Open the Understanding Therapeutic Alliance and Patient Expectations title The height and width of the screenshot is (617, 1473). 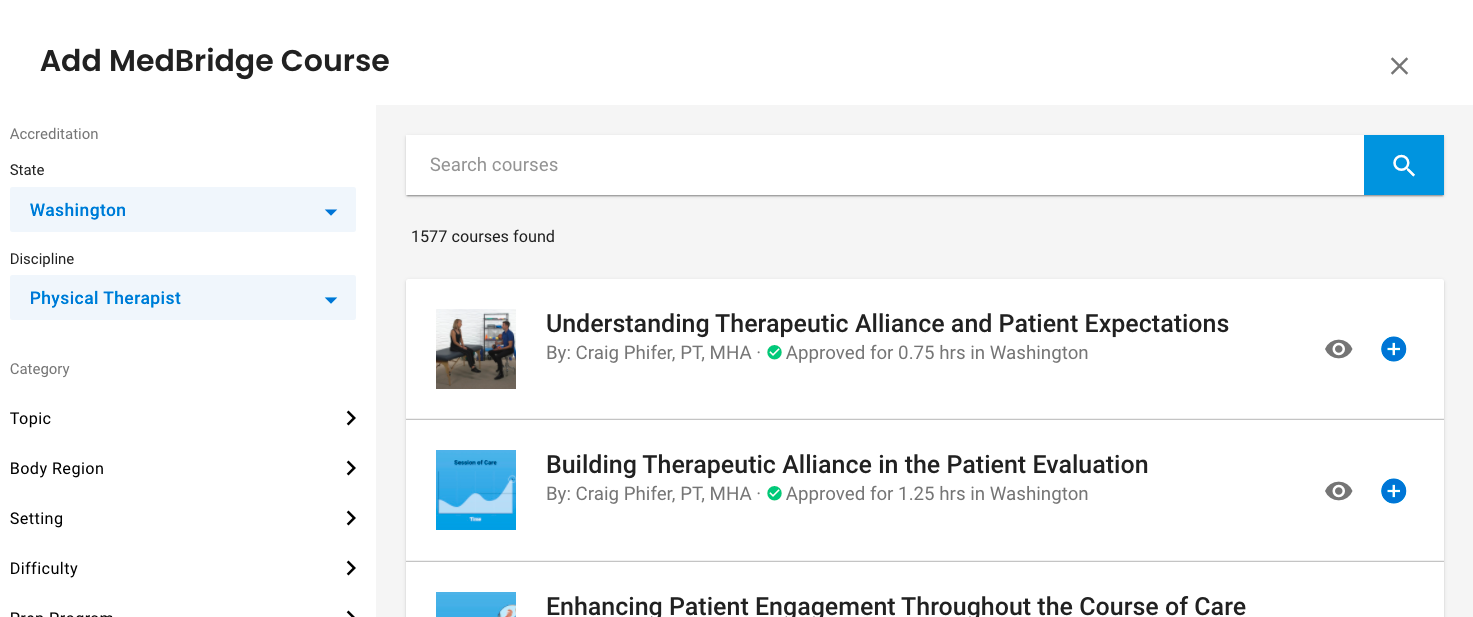(887, 324)
